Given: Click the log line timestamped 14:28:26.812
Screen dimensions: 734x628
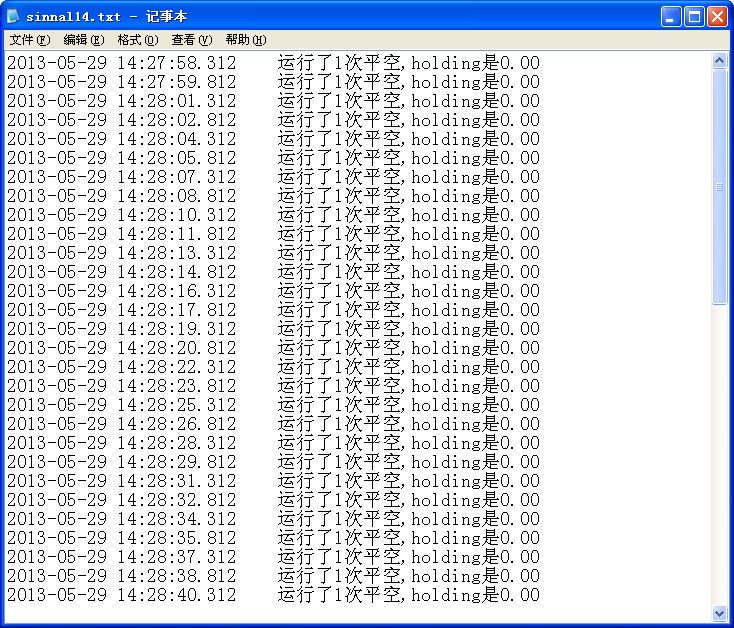Looking at the screenshot, I should coord(273,424).
